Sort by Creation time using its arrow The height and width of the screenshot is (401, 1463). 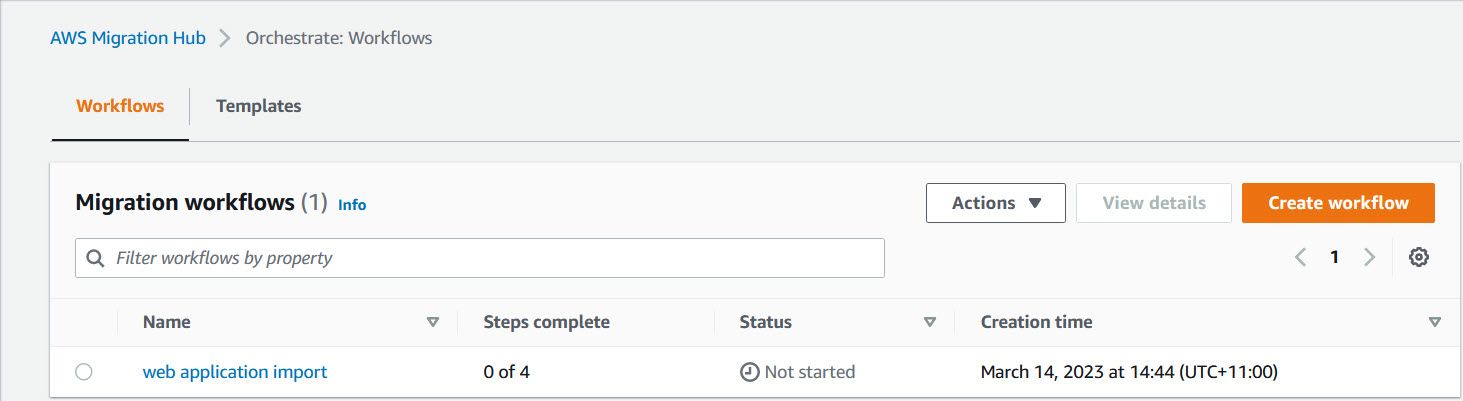point(1435,322)
